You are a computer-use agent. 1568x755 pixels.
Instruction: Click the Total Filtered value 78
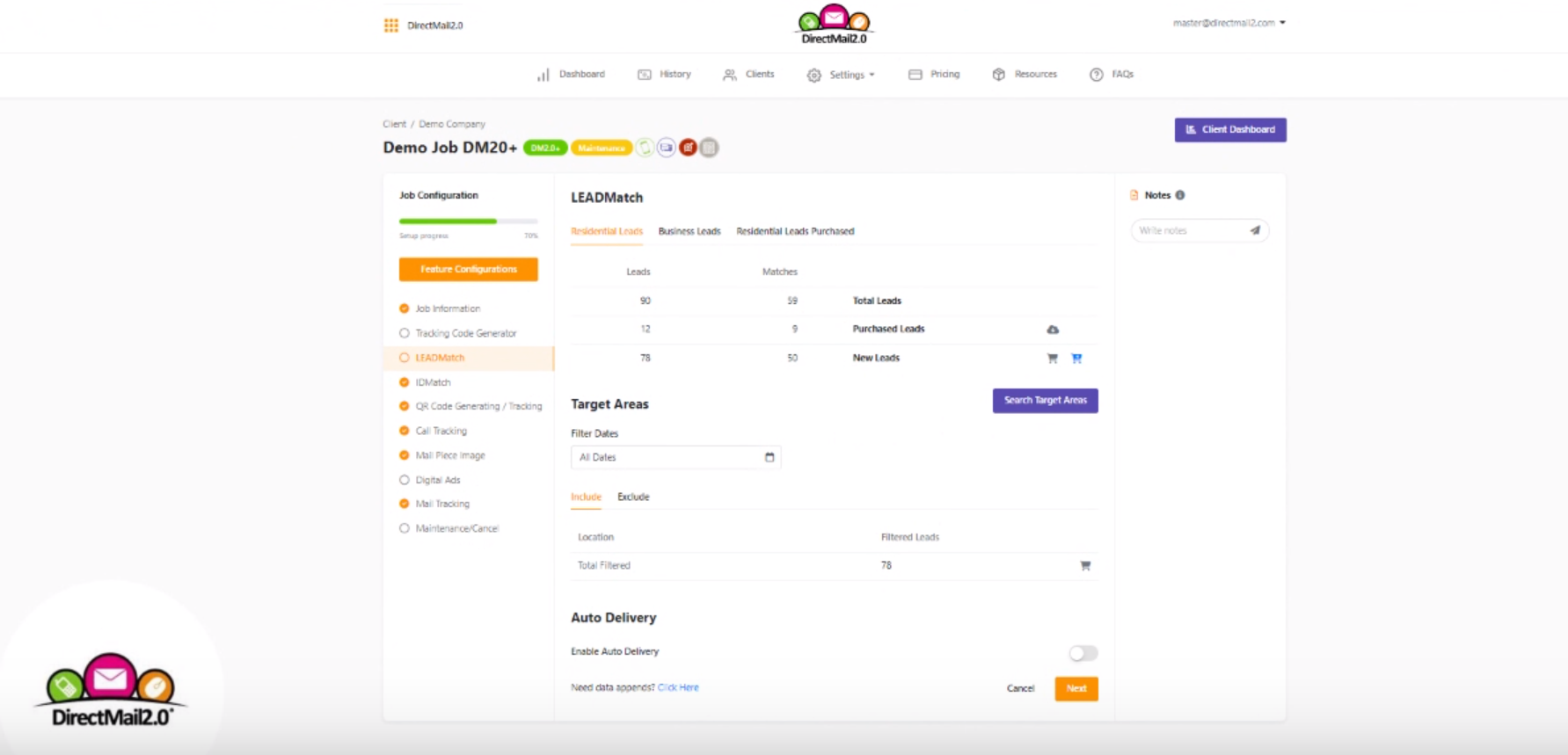tap(886, 565)
